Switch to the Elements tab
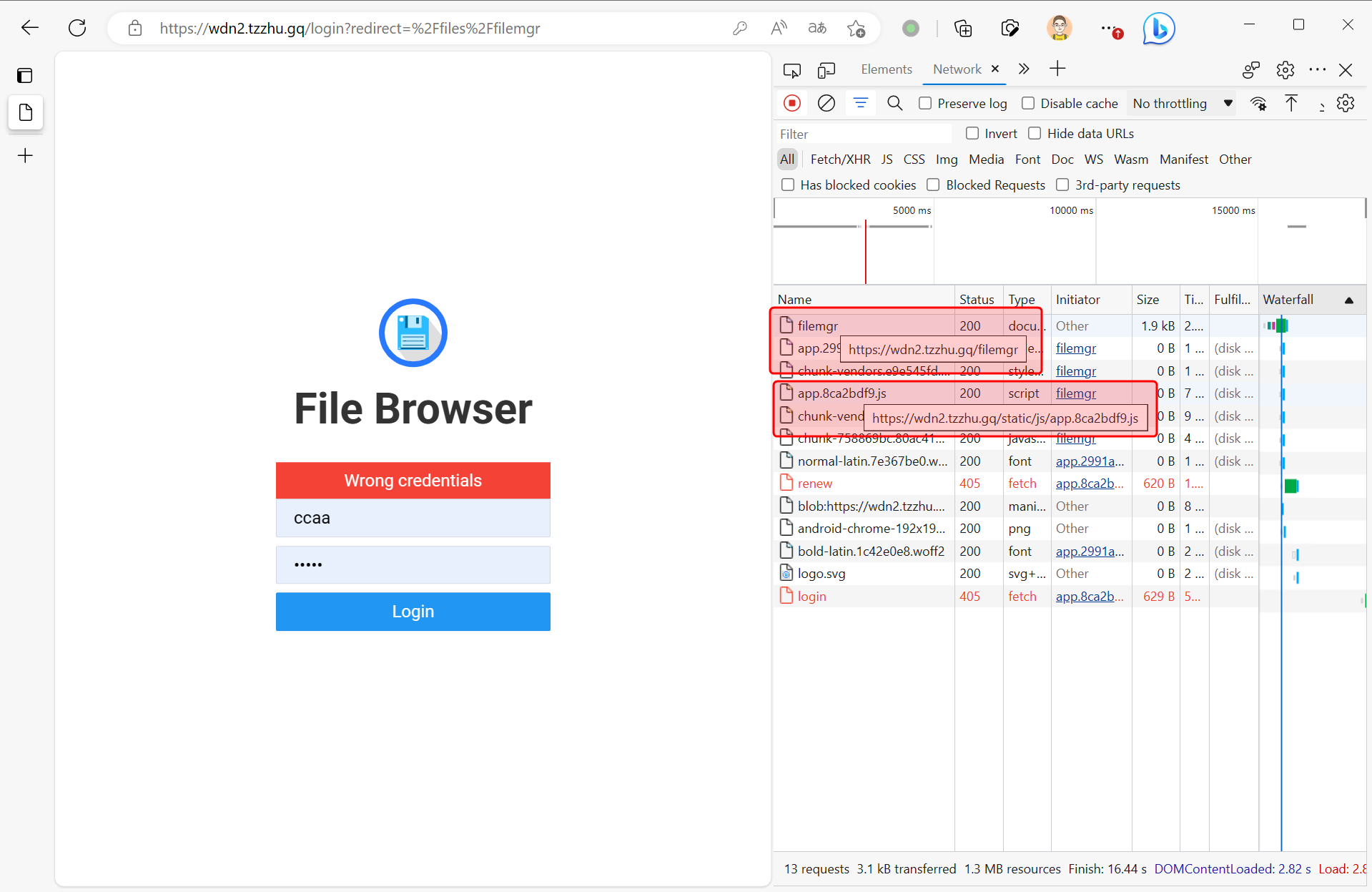 coord(886,69)
